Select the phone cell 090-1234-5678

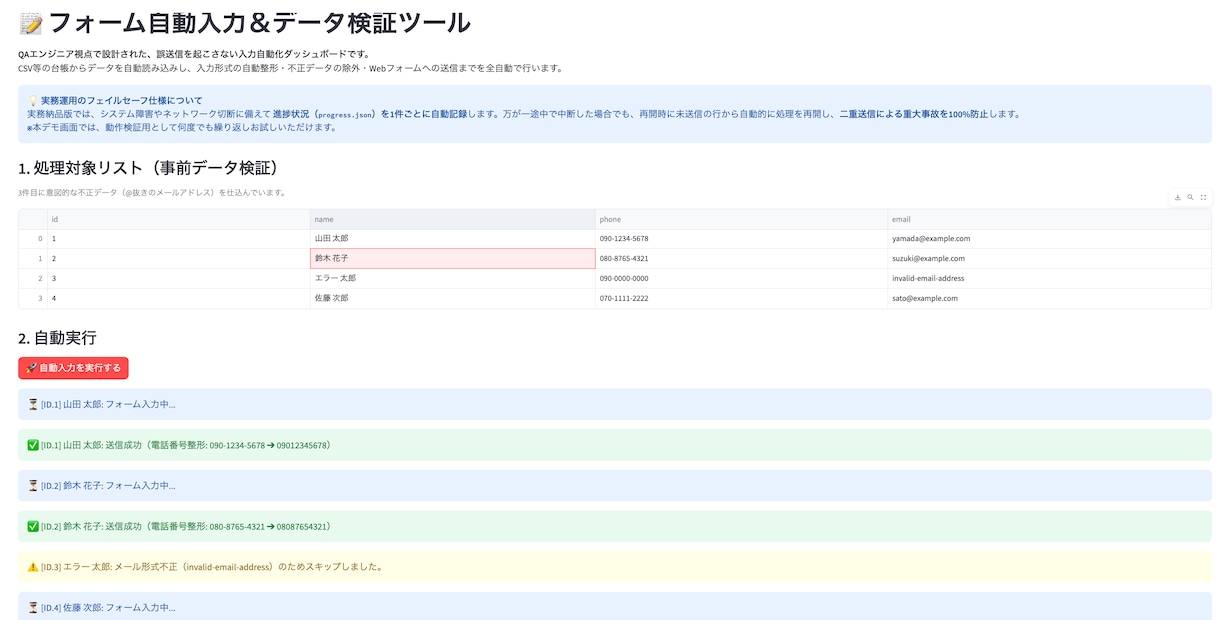coord(742,239)
